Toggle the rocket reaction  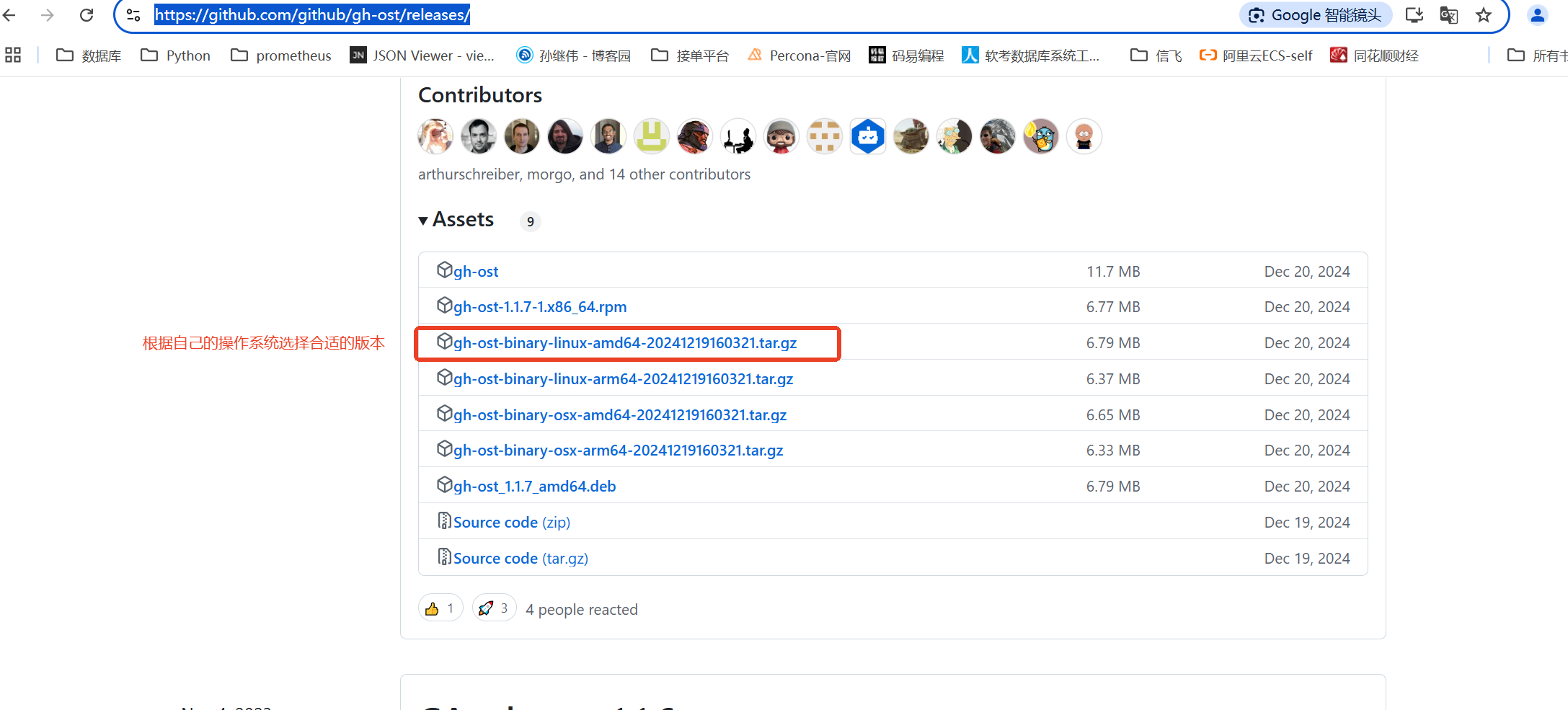pyautogui.click(x=495, y=608)
